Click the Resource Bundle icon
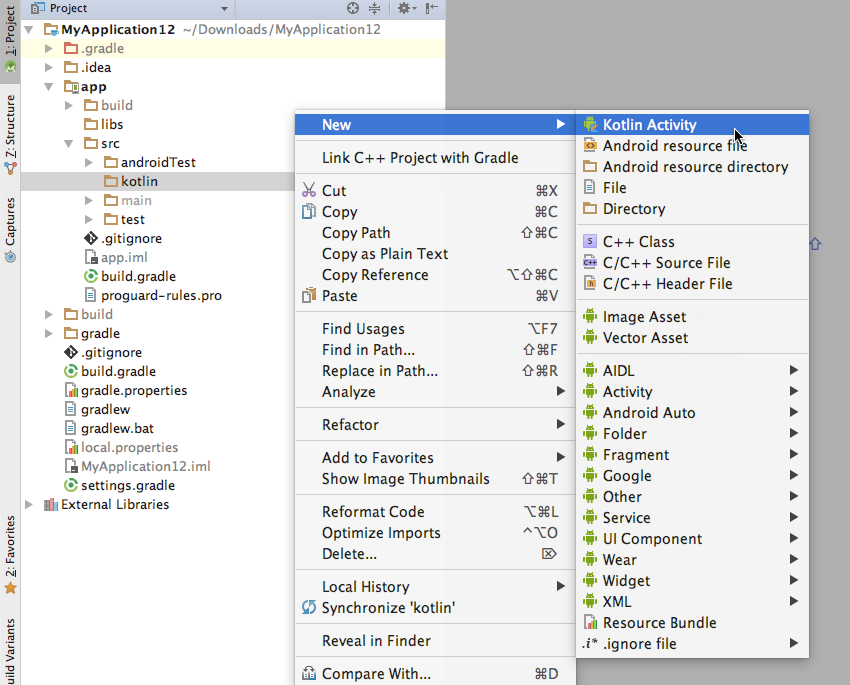 tap(590, 623)
